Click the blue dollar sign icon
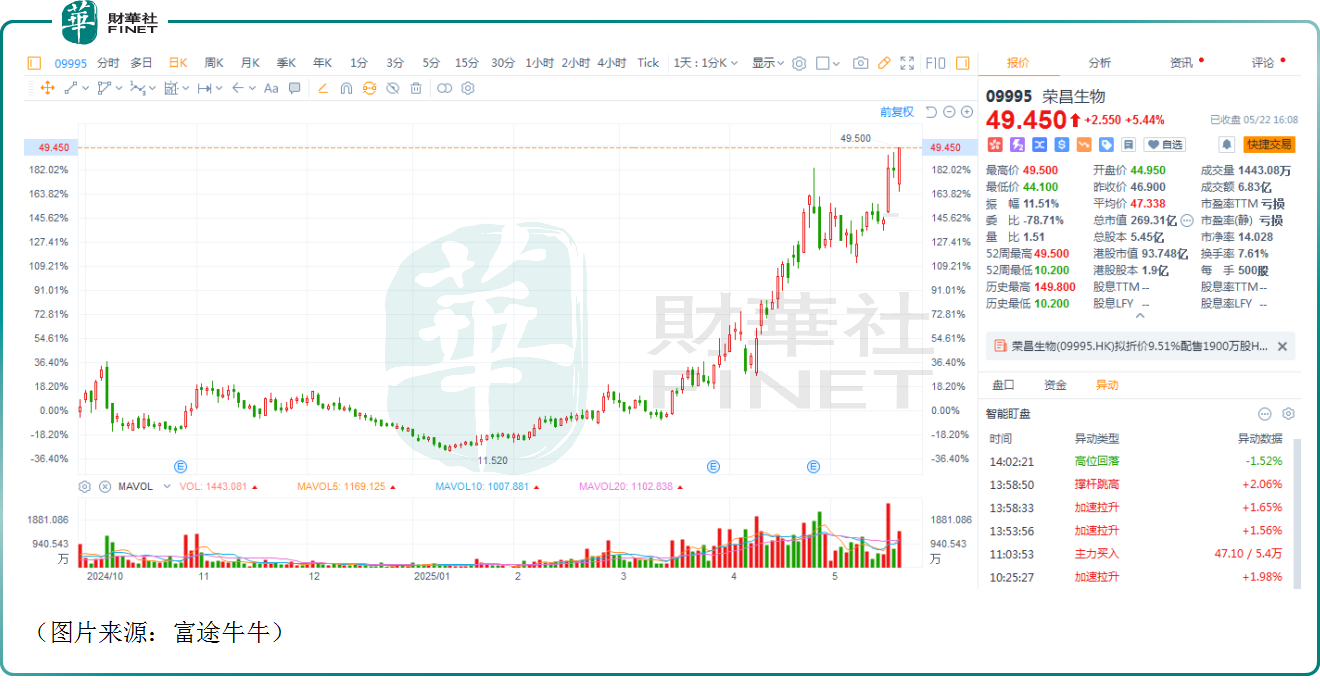Viewport: 1320px width, 696px height. tap(1062, 145)
